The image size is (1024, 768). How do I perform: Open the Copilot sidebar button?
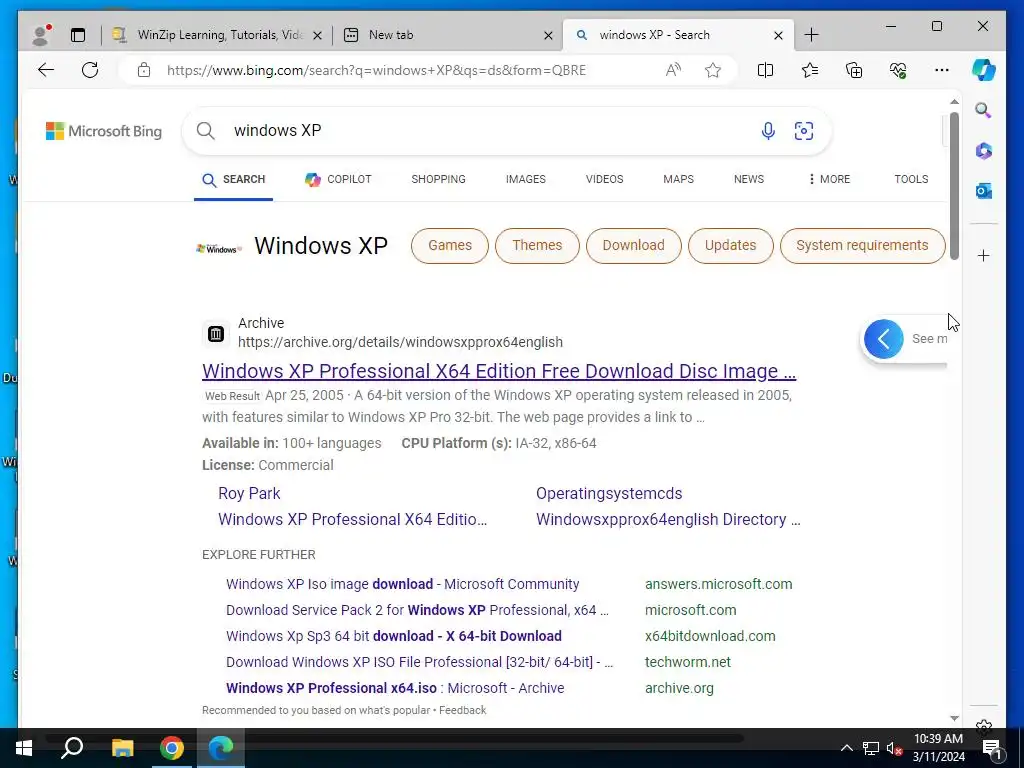(984, 70)
